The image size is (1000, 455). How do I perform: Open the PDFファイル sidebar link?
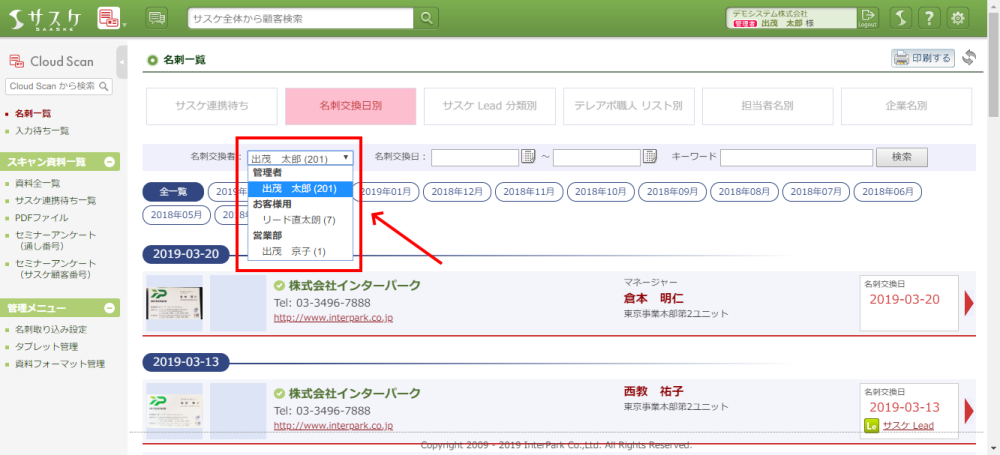tap(42, 217)
